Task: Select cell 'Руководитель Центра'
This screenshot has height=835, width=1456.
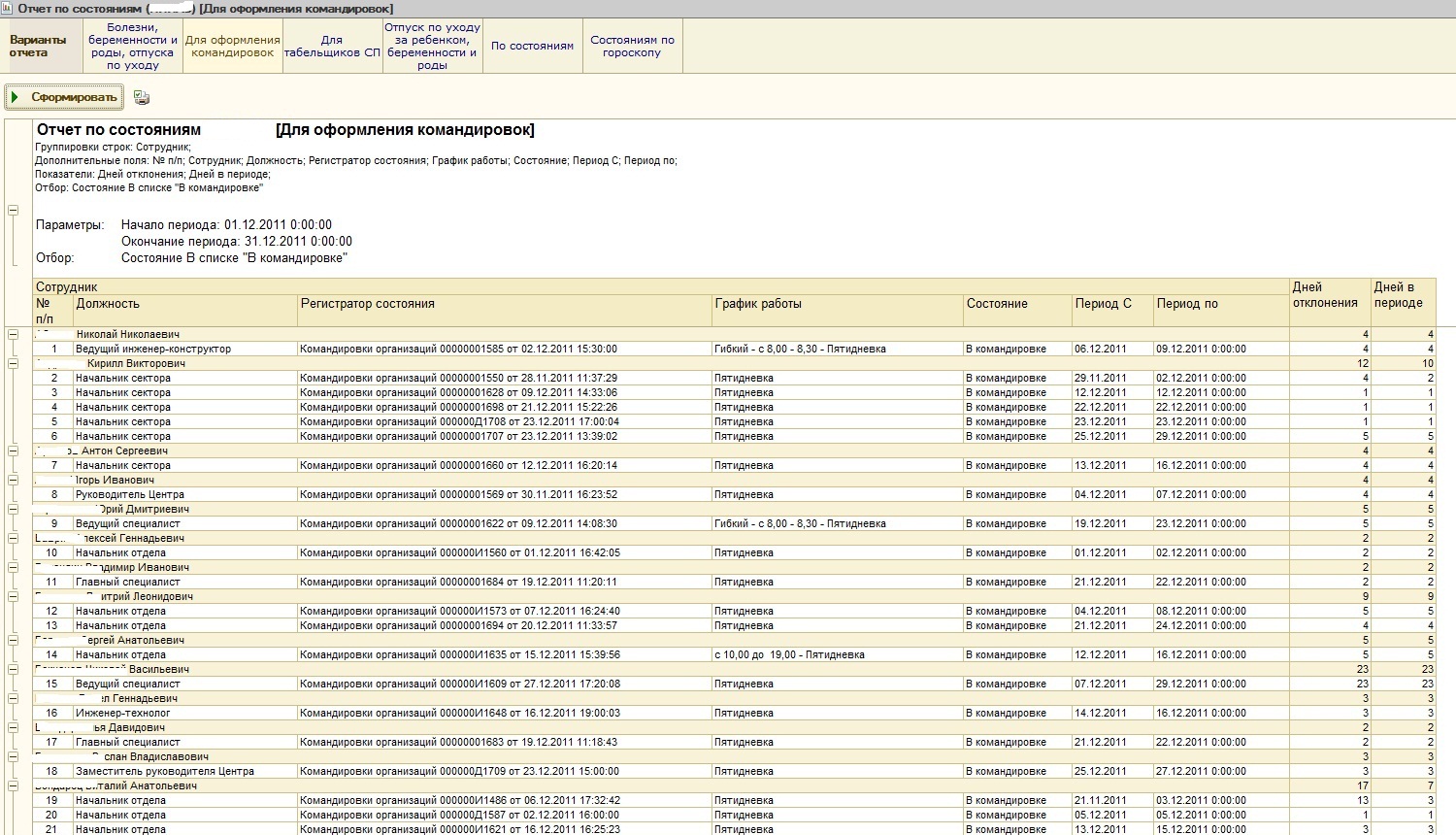Action: click(x=185, y=494)
